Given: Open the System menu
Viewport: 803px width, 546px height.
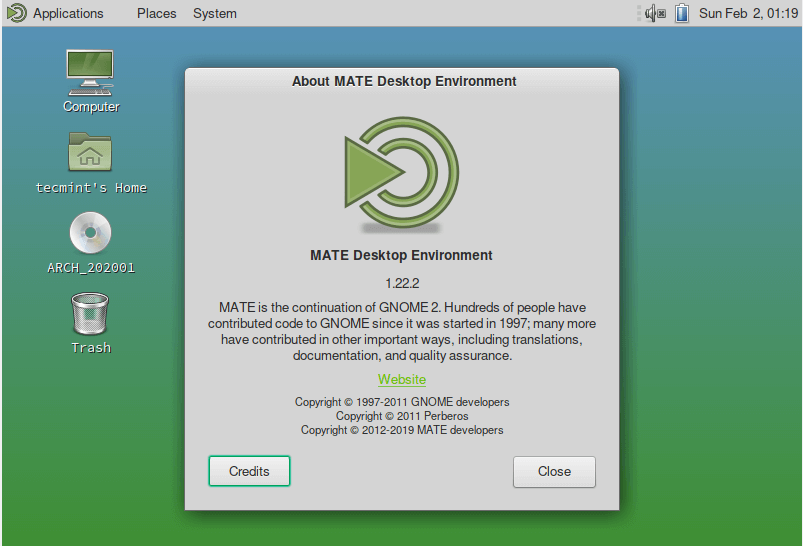Looking at the screenshot, I should pos(215,13).
